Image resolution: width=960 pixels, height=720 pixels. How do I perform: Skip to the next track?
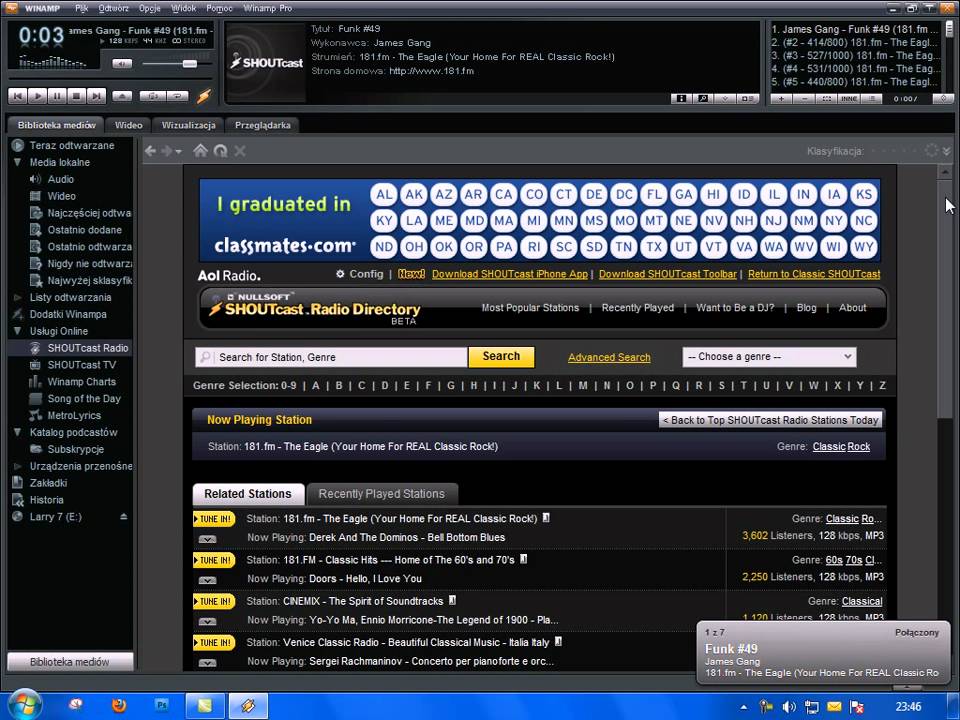coord(96,96)
